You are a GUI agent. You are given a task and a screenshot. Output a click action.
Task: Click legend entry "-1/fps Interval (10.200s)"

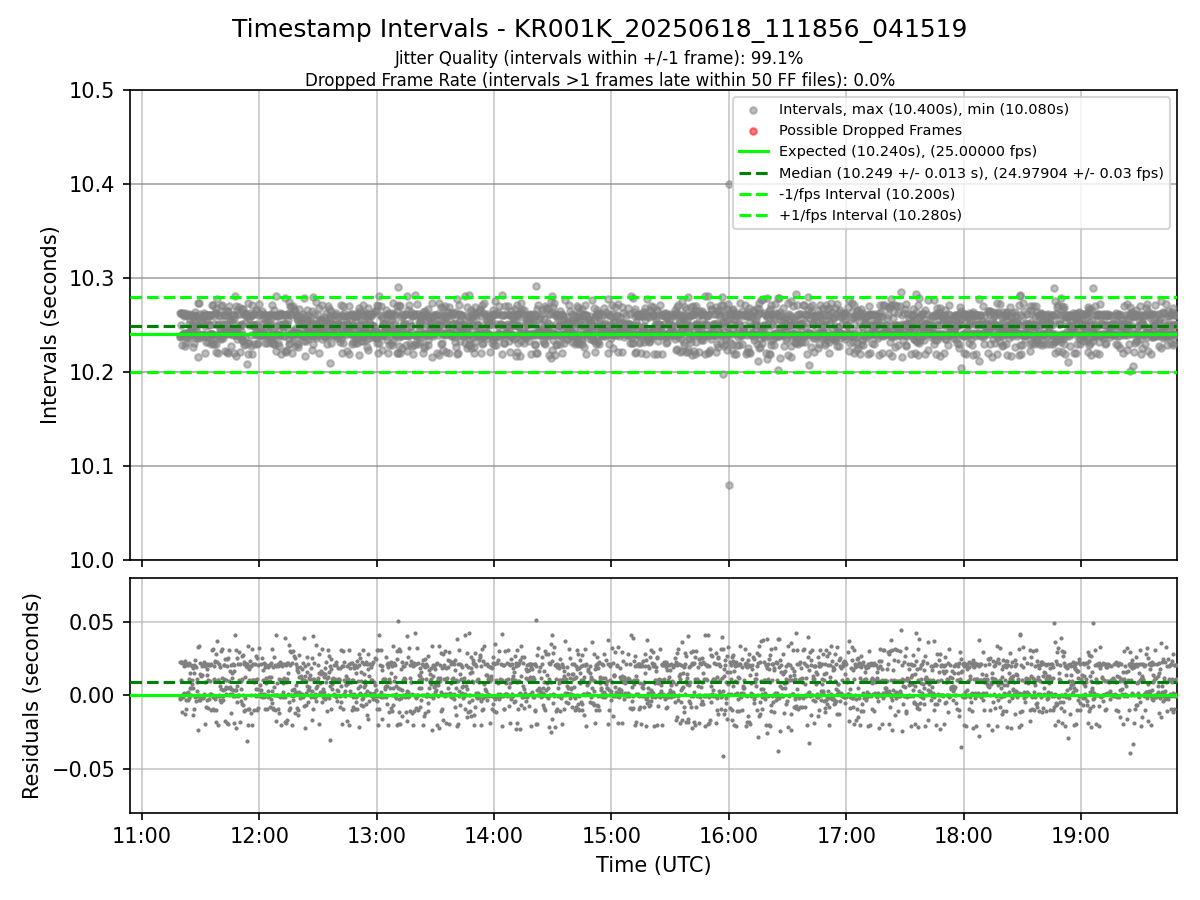[x=867, y=194]
